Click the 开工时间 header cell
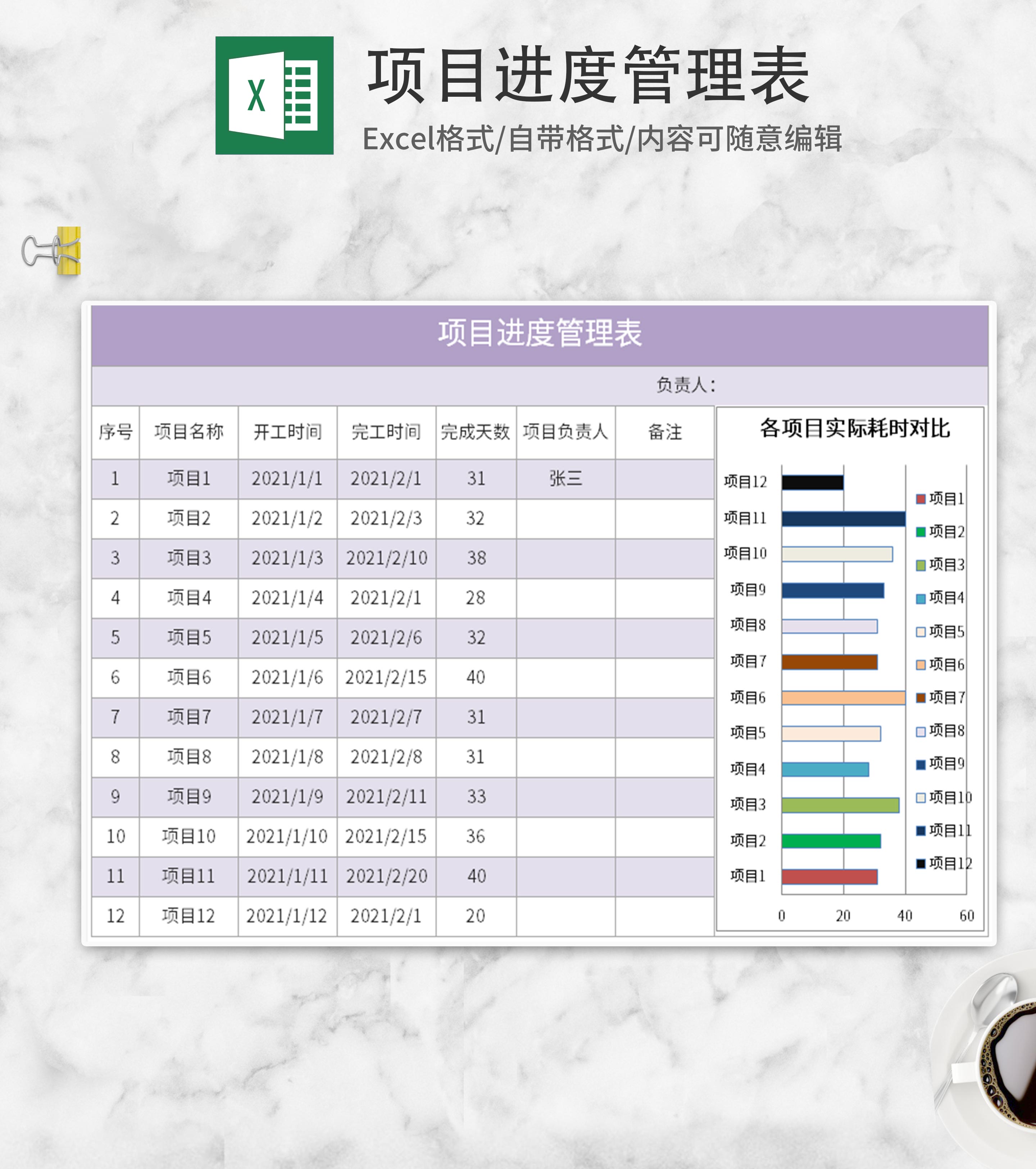 coord(287,432)
